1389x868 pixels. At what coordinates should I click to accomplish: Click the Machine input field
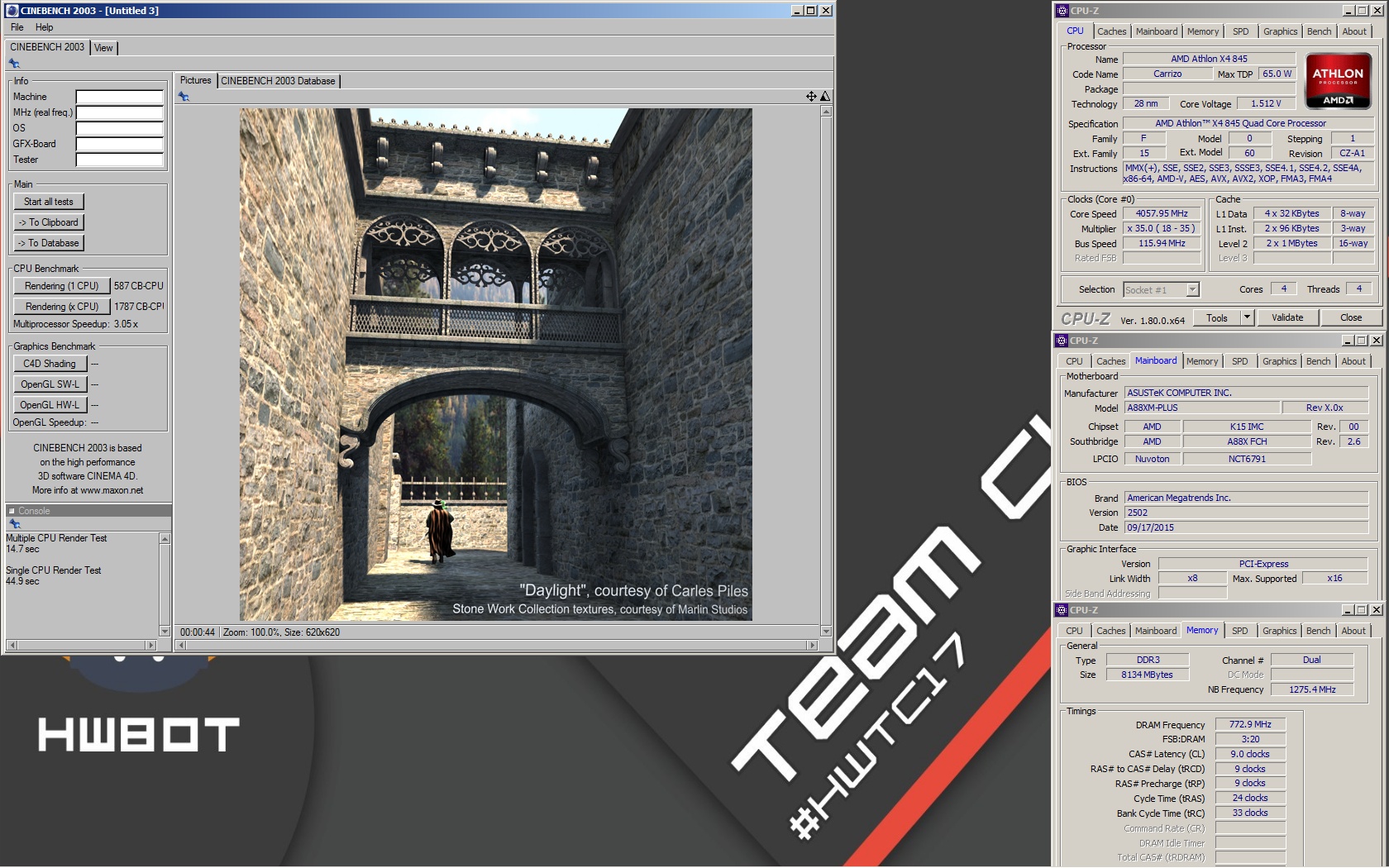120,97
